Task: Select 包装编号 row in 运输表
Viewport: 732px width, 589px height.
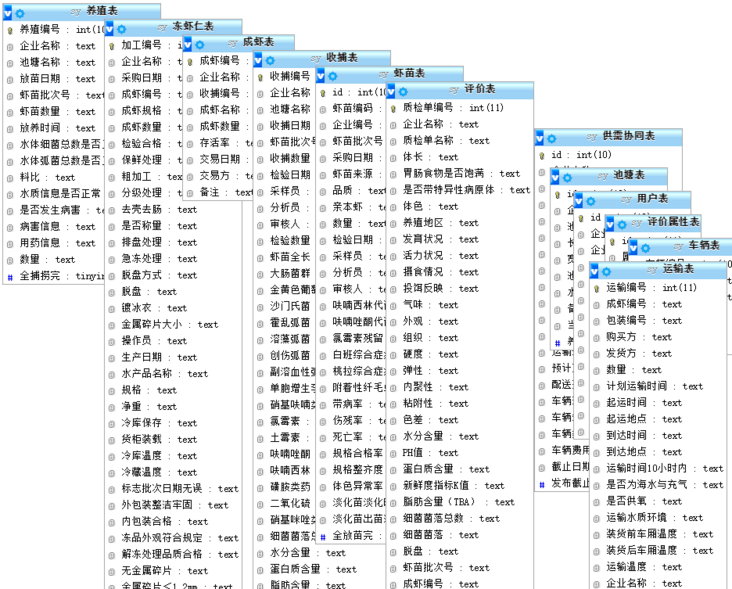Action: pos(658,320)
